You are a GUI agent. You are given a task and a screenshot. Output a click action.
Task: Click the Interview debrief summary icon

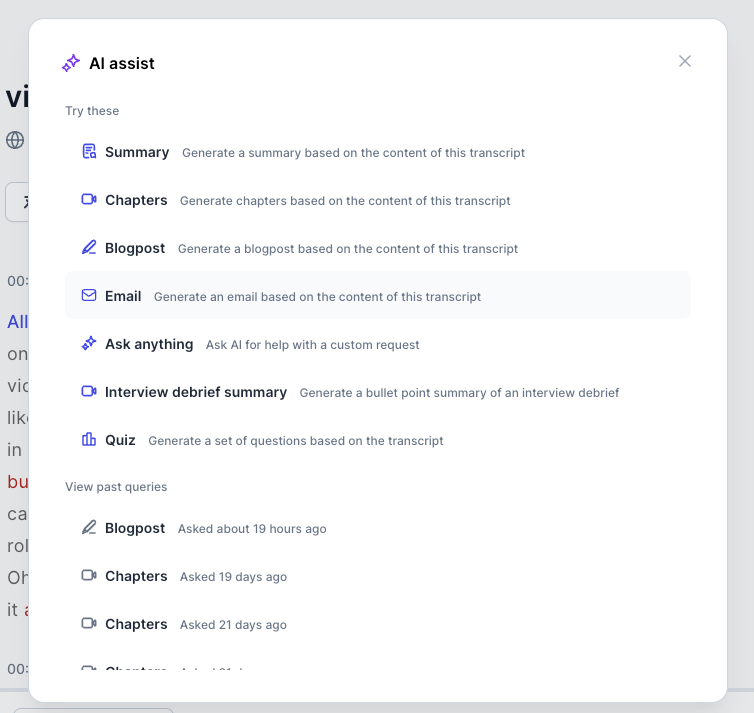point(89,392)
